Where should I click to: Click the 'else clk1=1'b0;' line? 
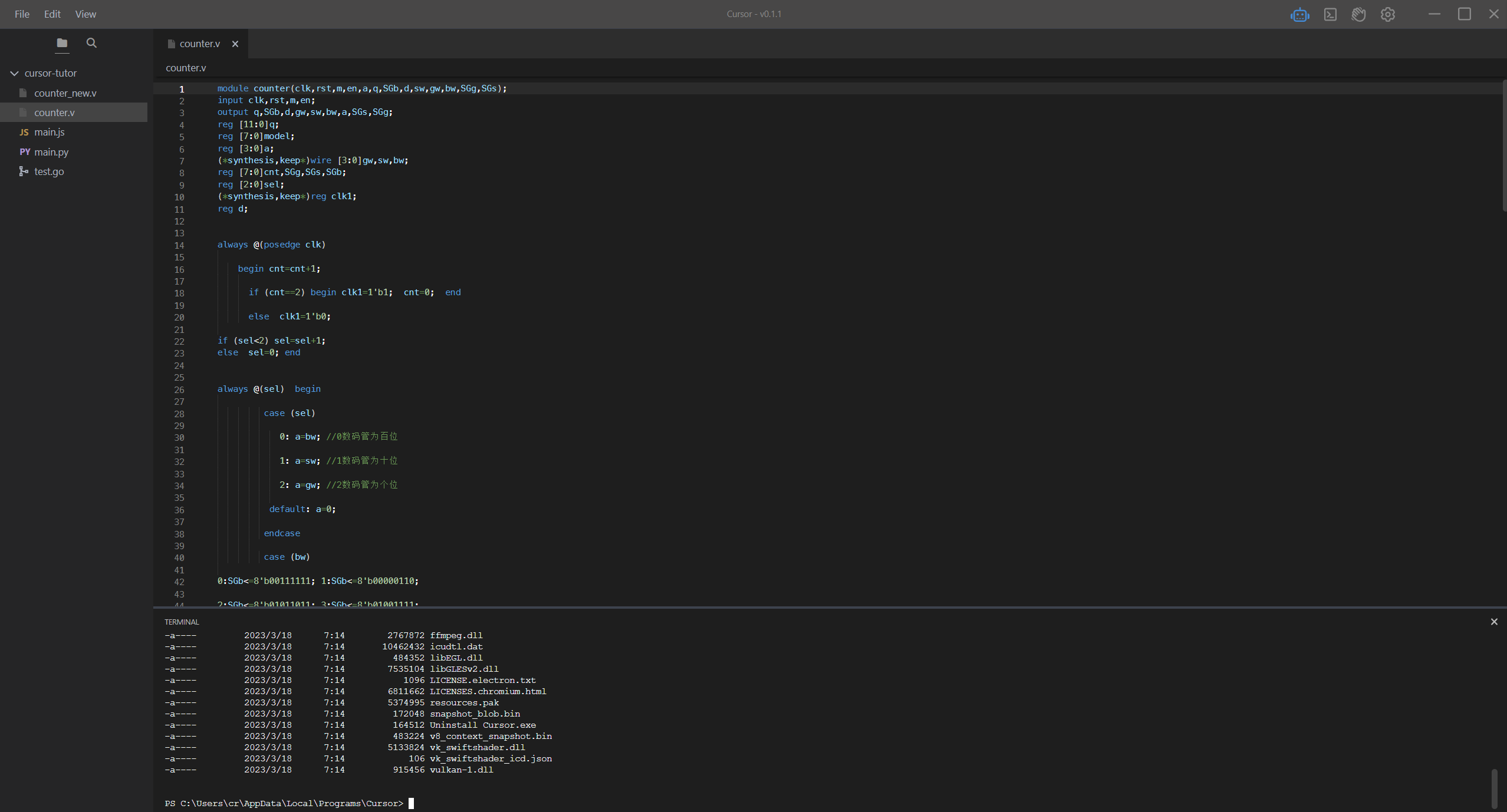289,316
